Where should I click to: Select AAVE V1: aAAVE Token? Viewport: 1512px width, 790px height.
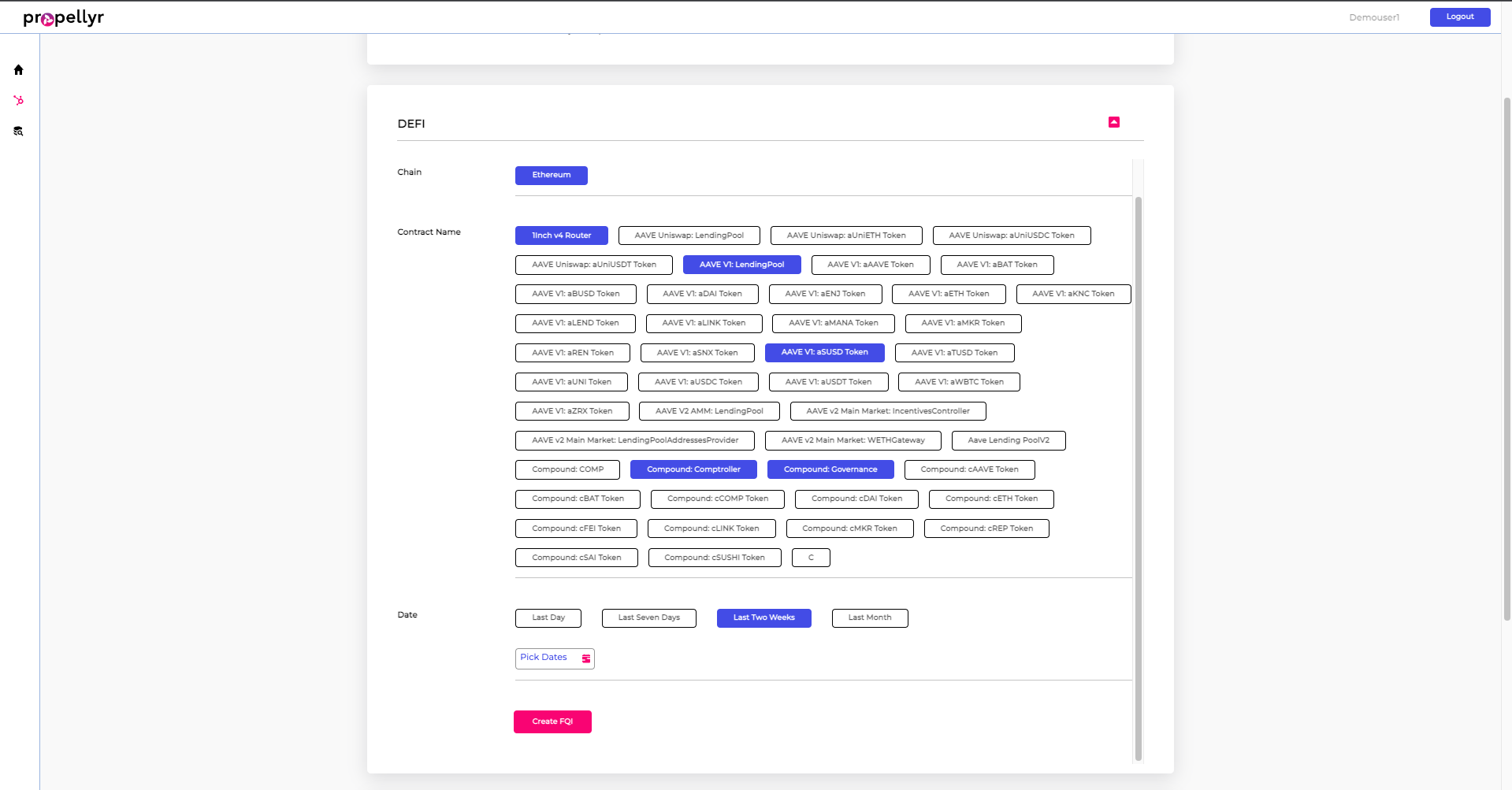[871, 265]
